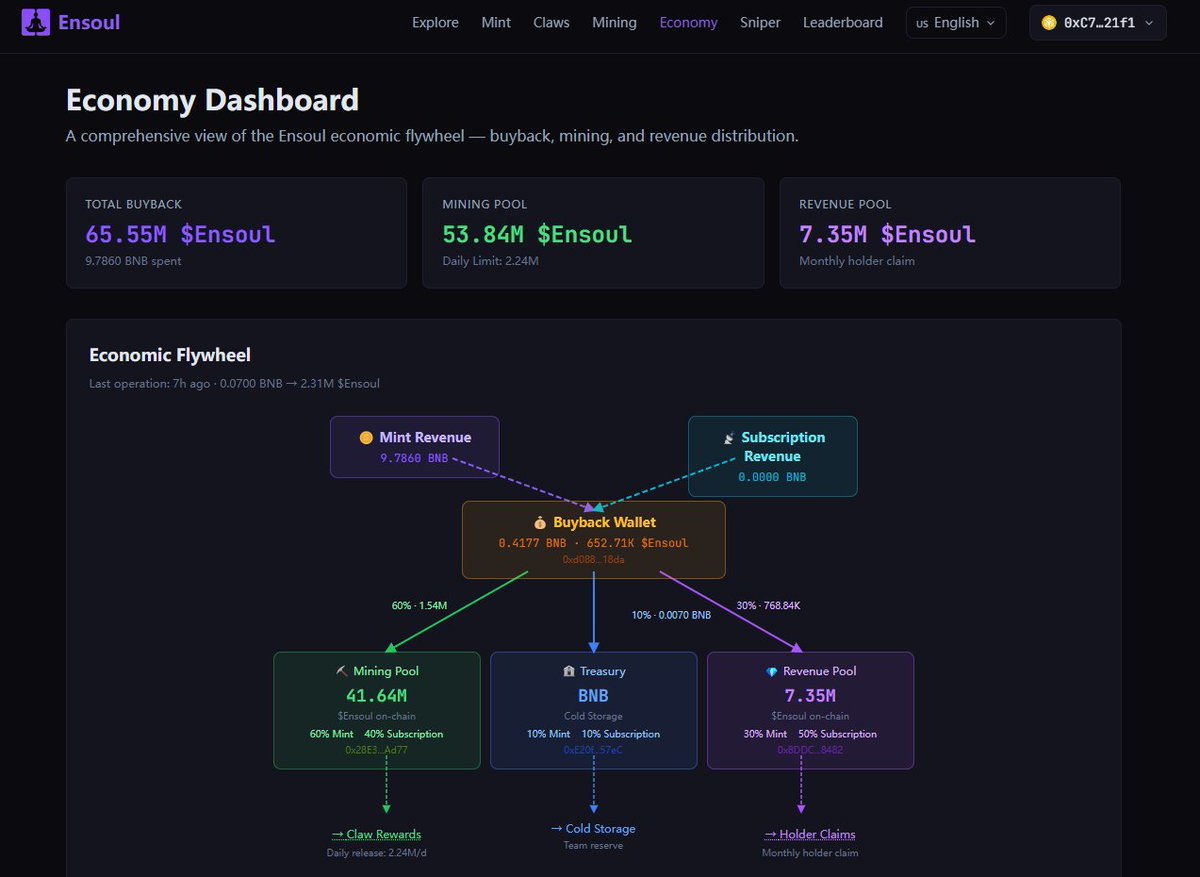Click the TOTAL BUYBACK card label
1200x877 pixels.
pos(133,204)
